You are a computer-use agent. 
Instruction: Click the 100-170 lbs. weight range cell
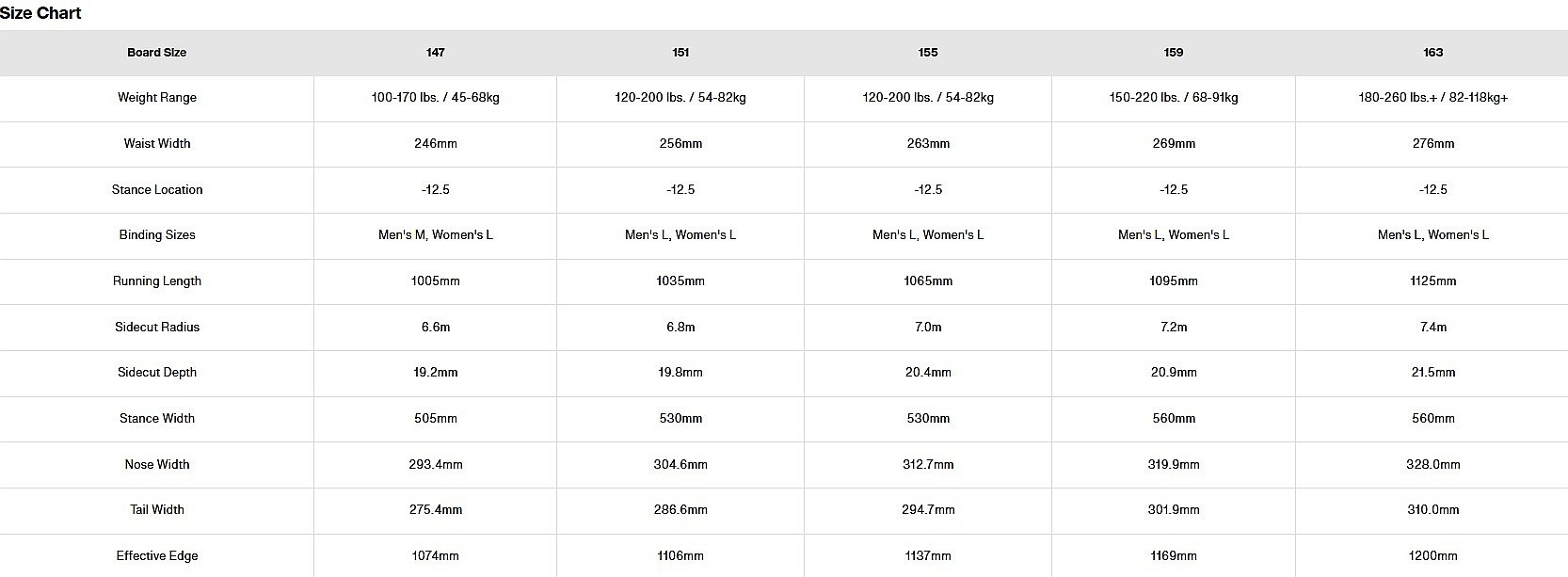(435, 98)
